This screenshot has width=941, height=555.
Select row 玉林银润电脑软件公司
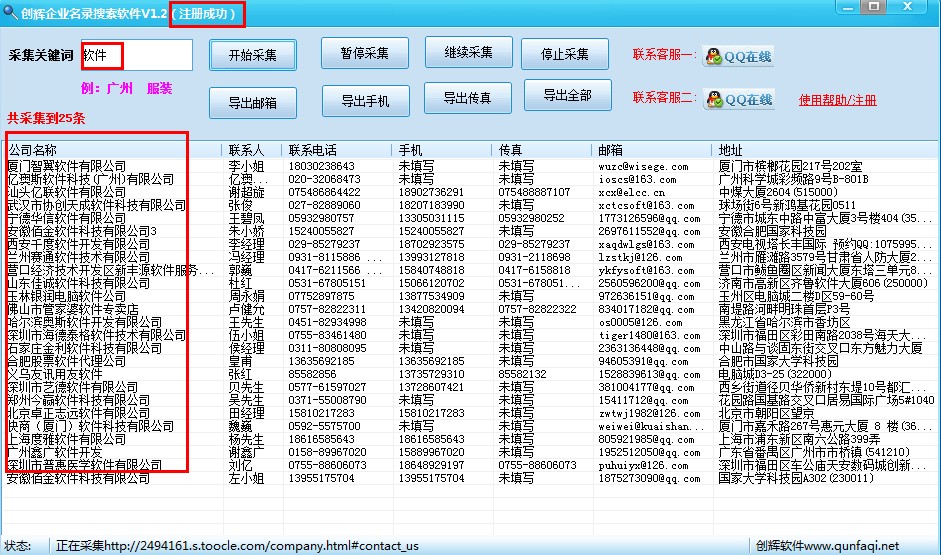click(471, 296)
